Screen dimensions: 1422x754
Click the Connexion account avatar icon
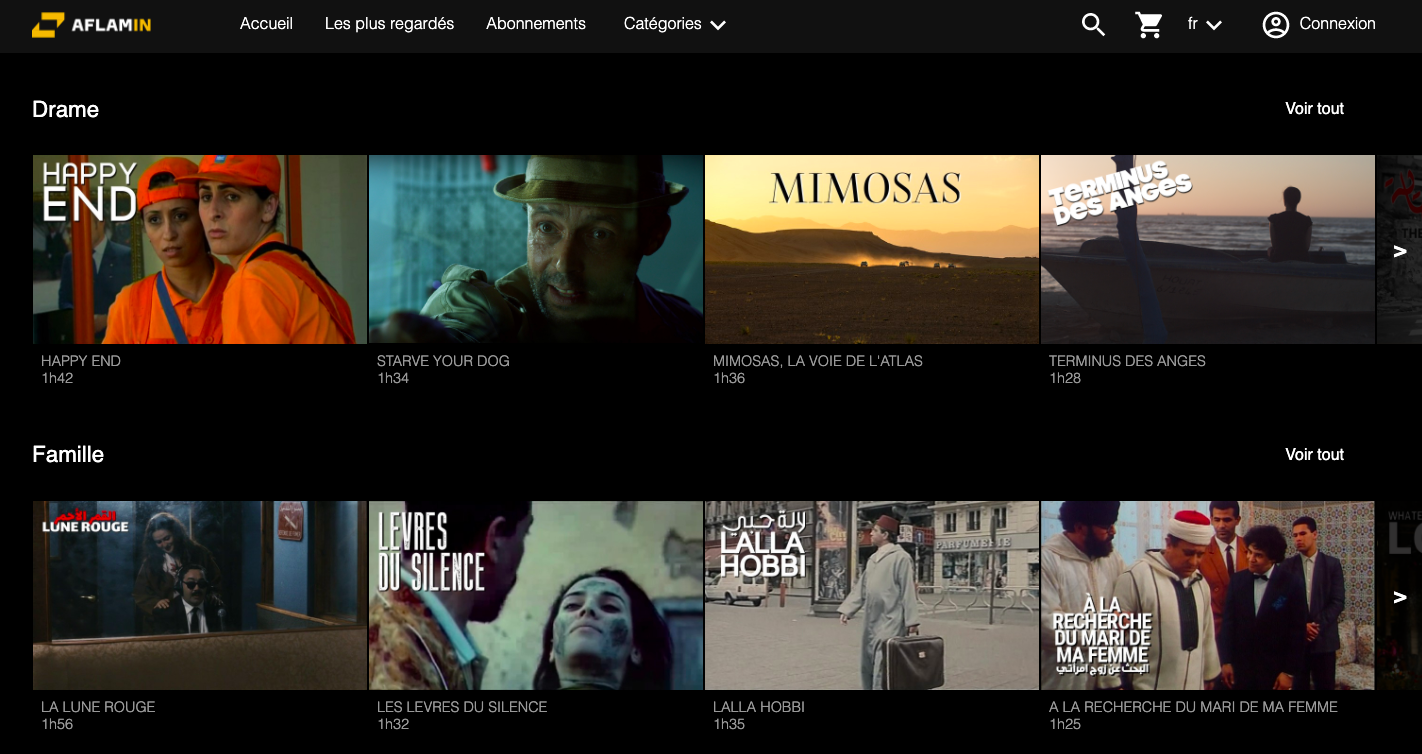click(1275, 24)
